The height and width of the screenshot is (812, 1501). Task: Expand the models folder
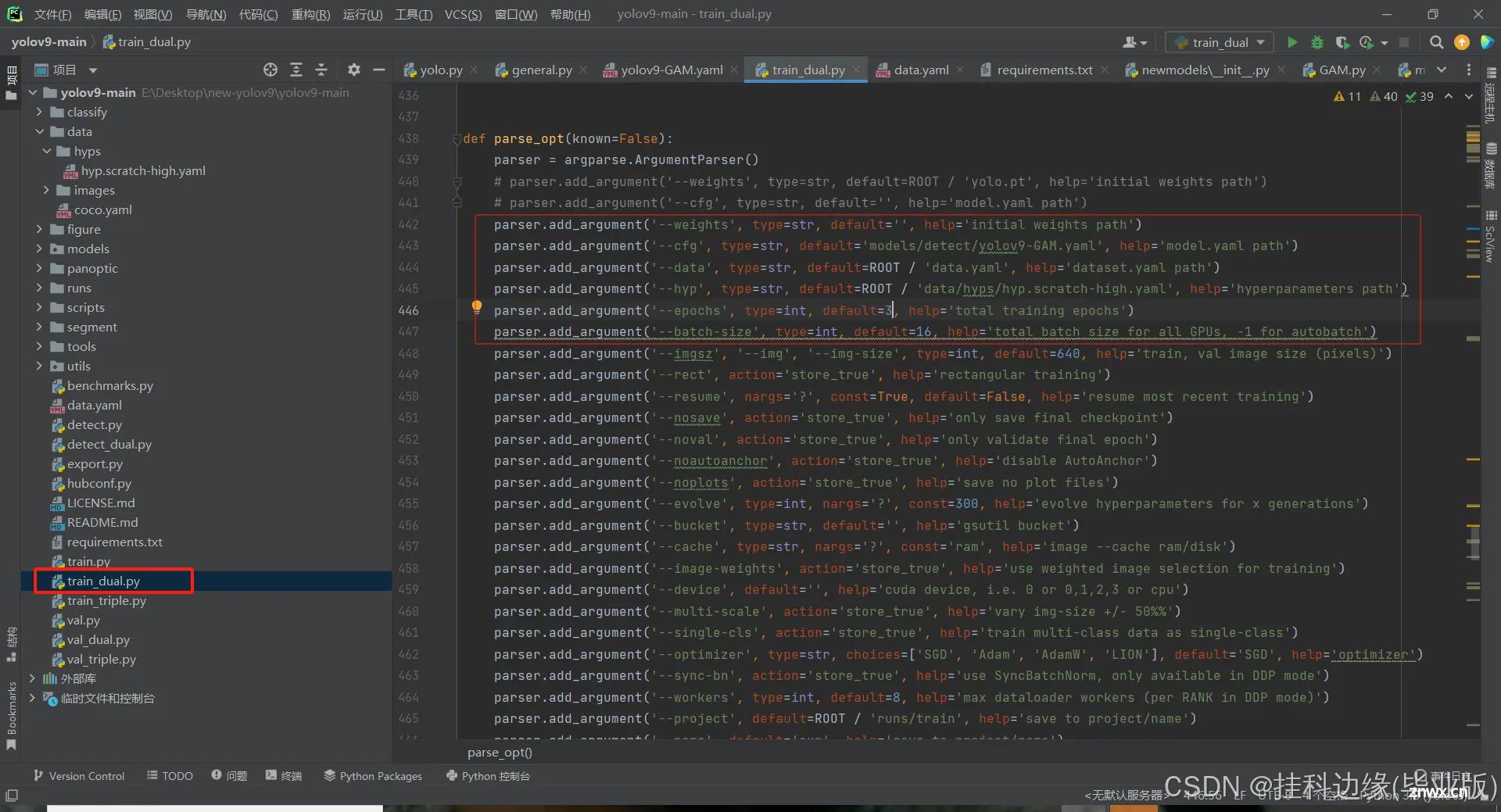pos(39,249)
